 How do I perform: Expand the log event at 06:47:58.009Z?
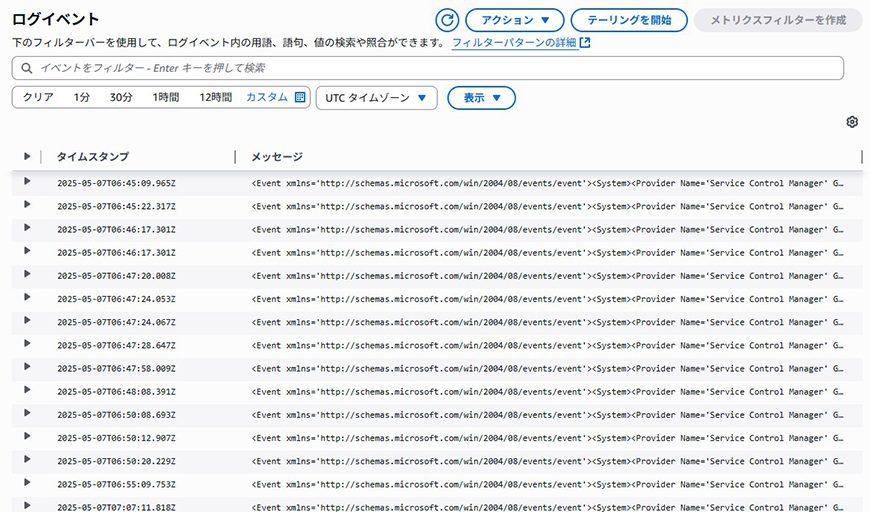[27, 366]
